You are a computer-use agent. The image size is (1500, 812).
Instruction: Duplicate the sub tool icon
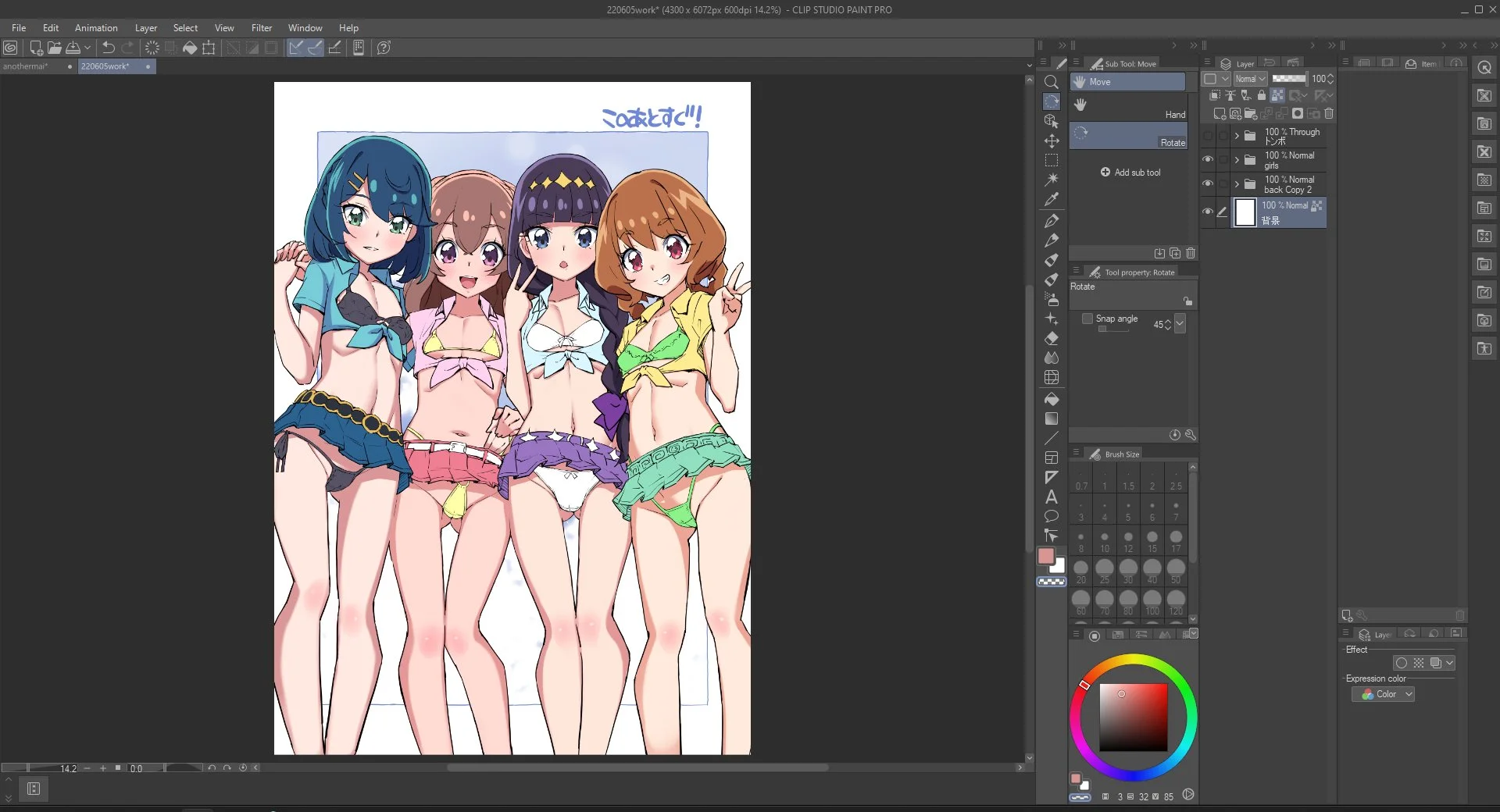coord(1175,253)
